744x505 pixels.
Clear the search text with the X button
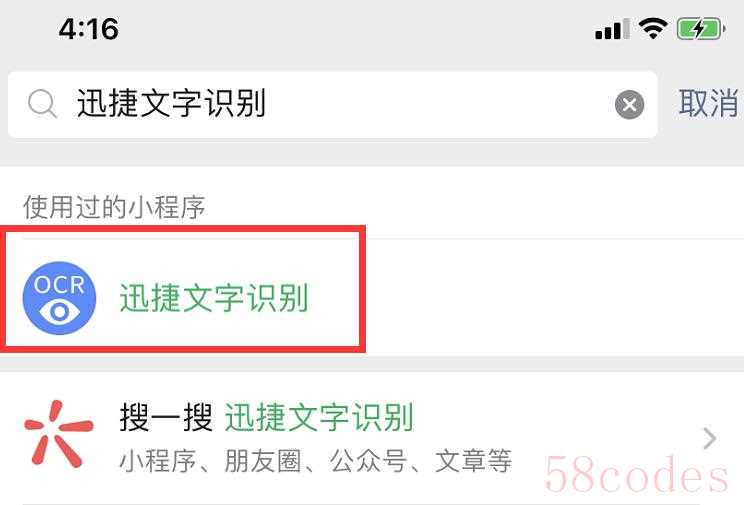pos(629,104)
